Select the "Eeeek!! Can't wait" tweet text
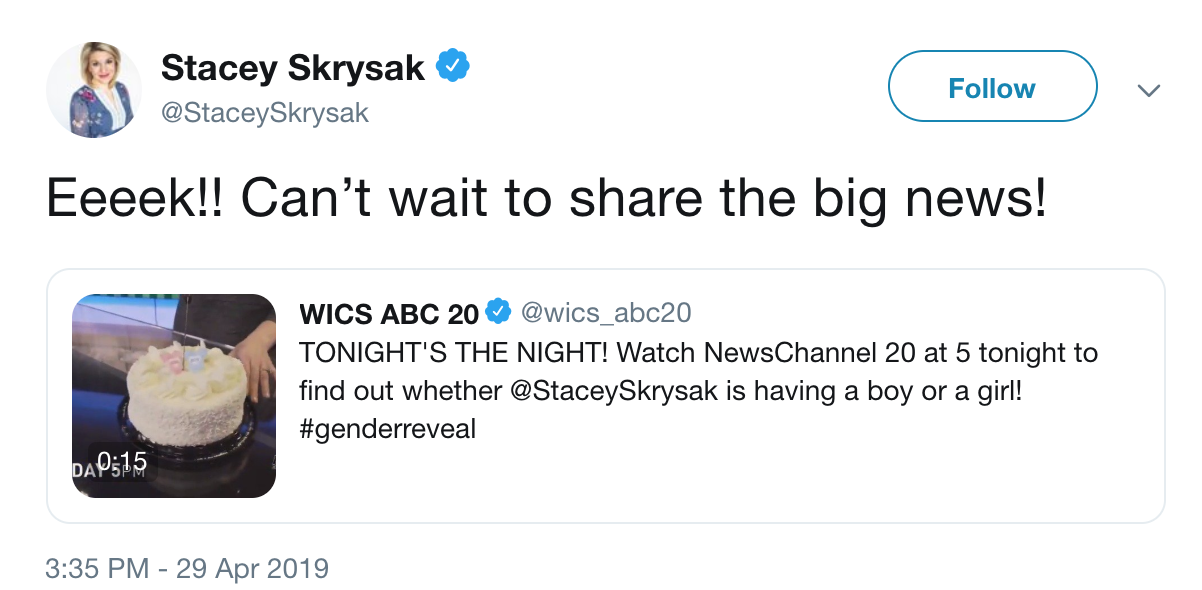The height and width of the screenshot is (590, 1202). (547, 200)
